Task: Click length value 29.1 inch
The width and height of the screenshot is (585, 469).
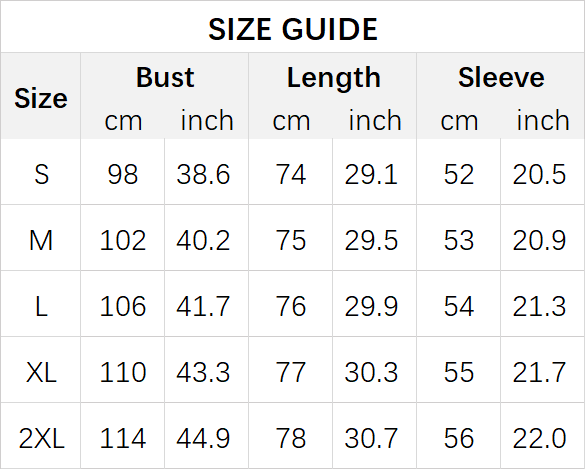Action: coord(371,174)
